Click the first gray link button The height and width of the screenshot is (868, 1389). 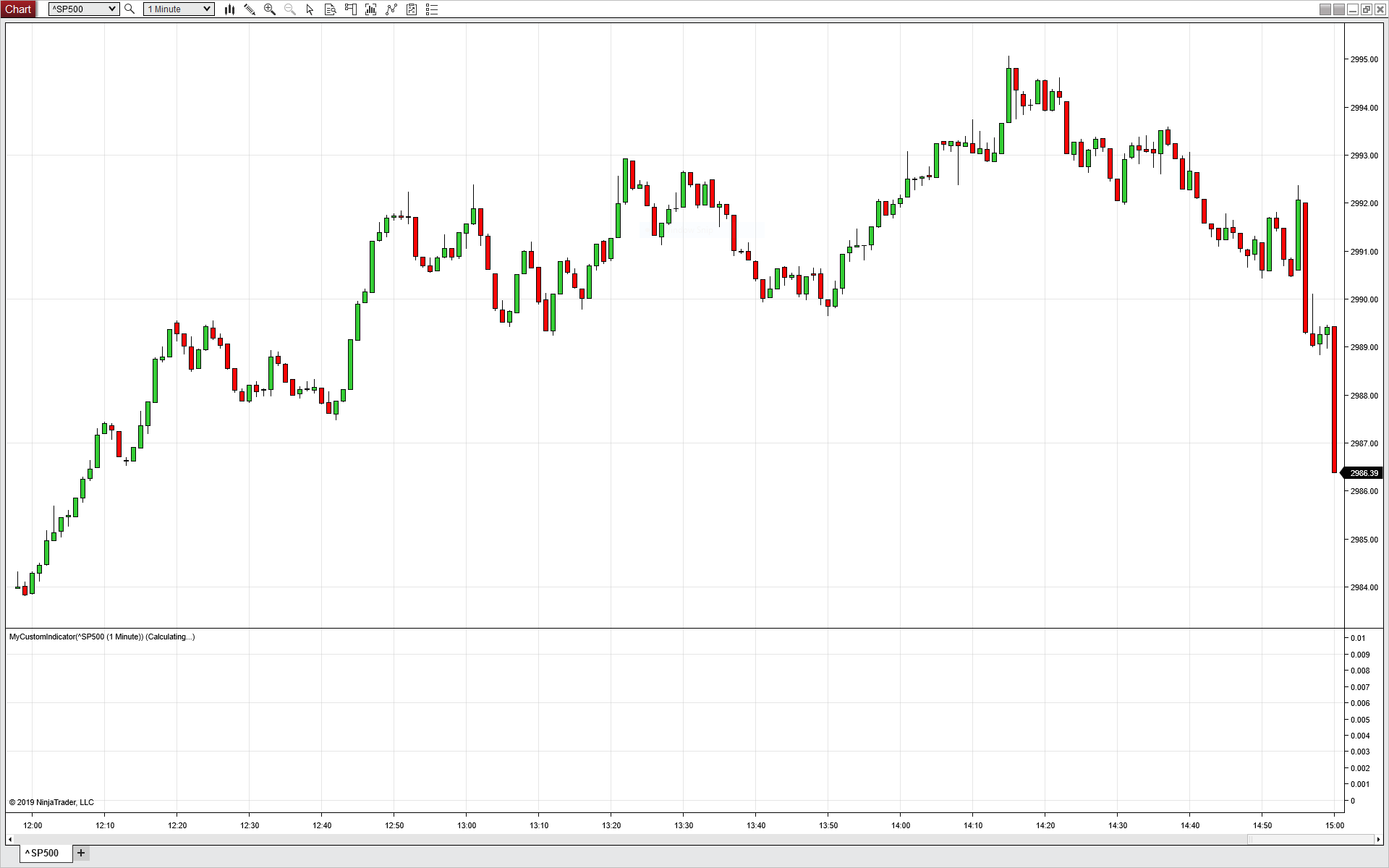pyautogui.click(x=1325, y=9)
